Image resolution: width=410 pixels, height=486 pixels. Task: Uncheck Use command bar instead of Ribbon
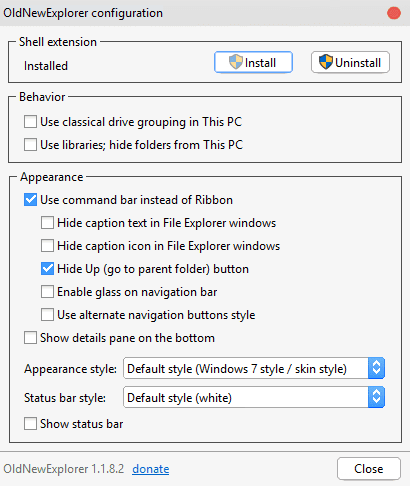[x=30, y=200]
